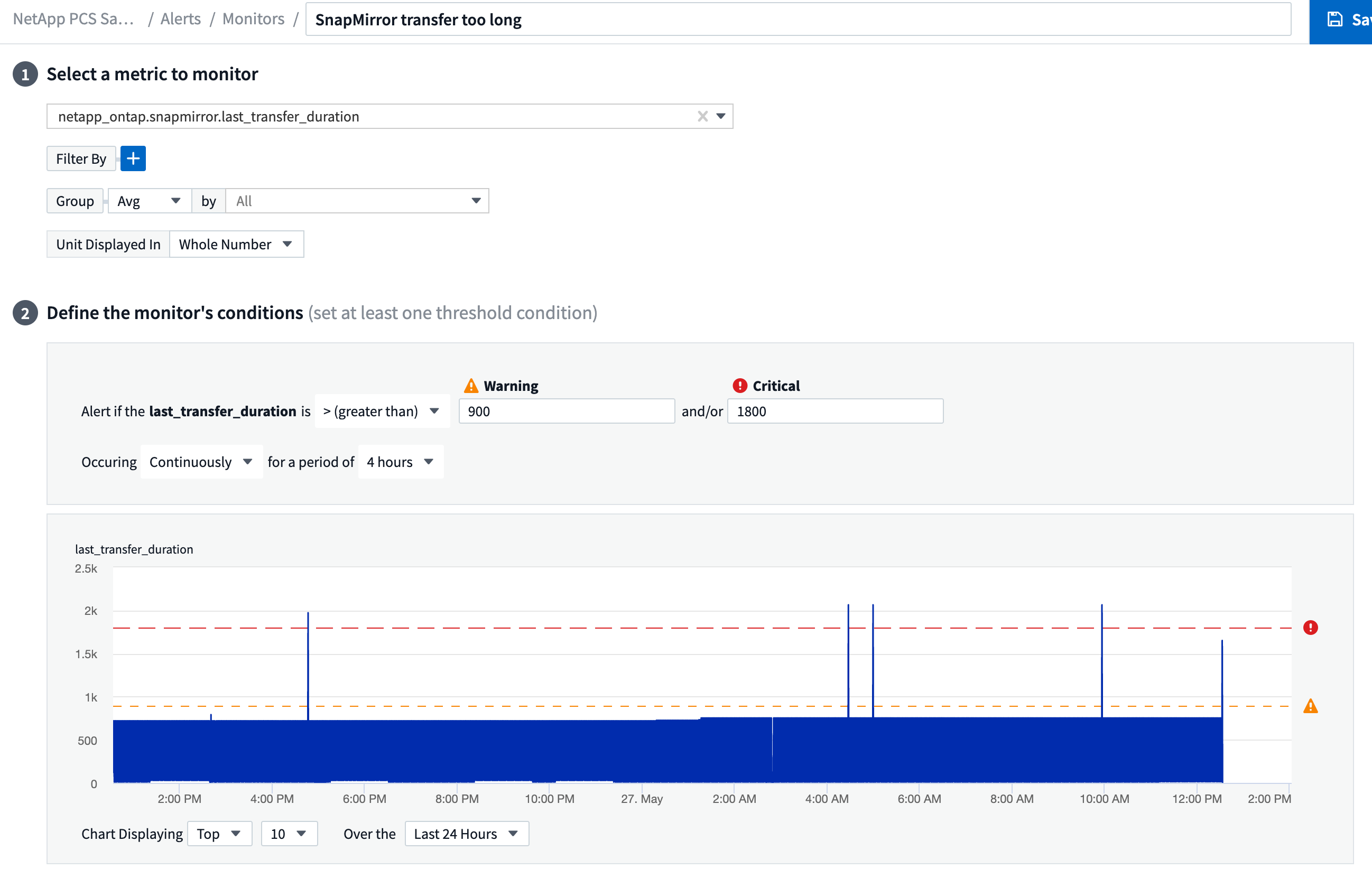Click the Warning triangle icon

[x=470, y=385]
